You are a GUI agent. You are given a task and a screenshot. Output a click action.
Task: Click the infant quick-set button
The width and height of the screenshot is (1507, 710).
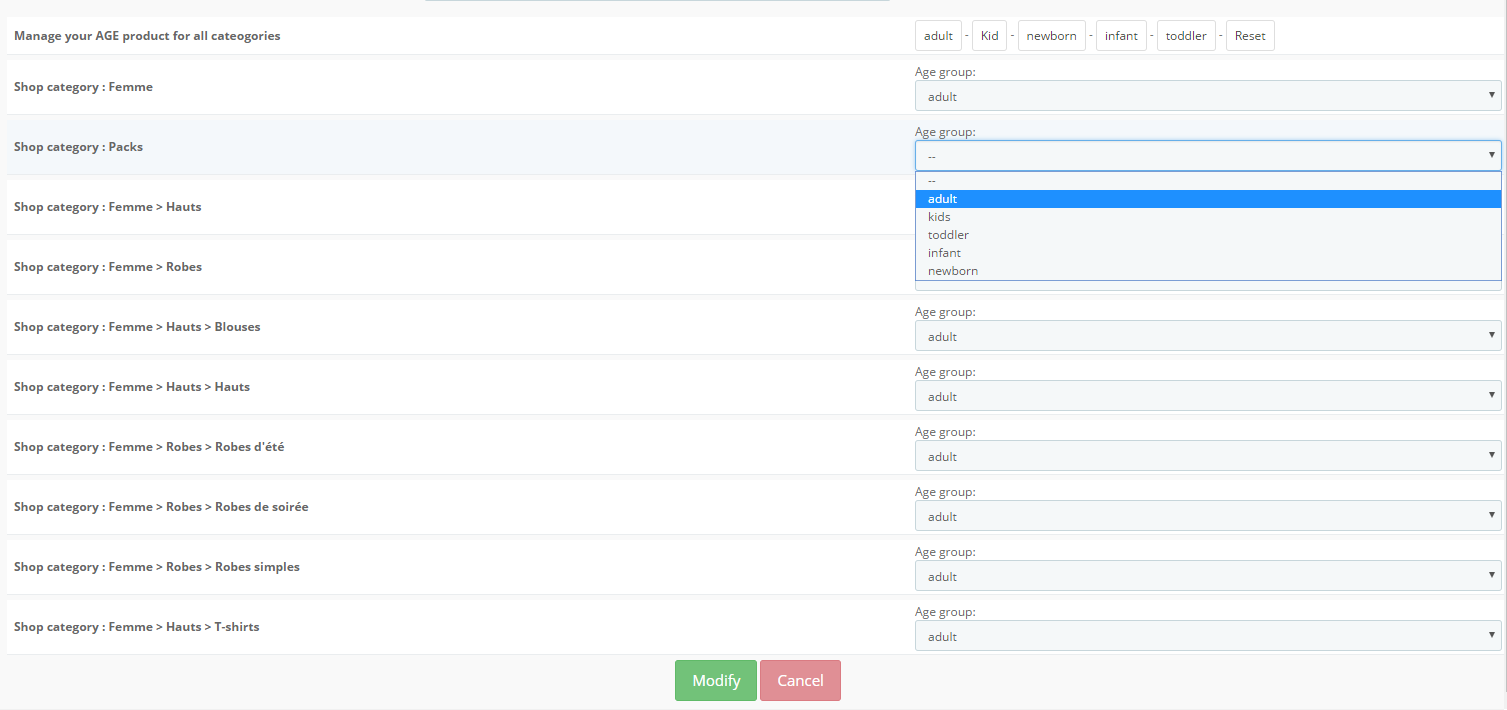coord(1121,36)
